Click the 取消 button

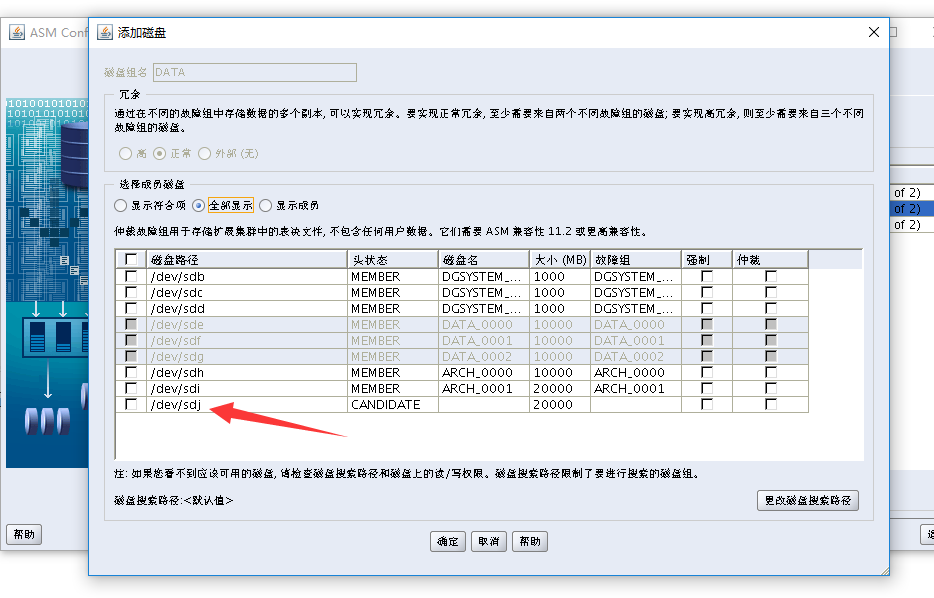pyautogui.click(x=488, y=541)
